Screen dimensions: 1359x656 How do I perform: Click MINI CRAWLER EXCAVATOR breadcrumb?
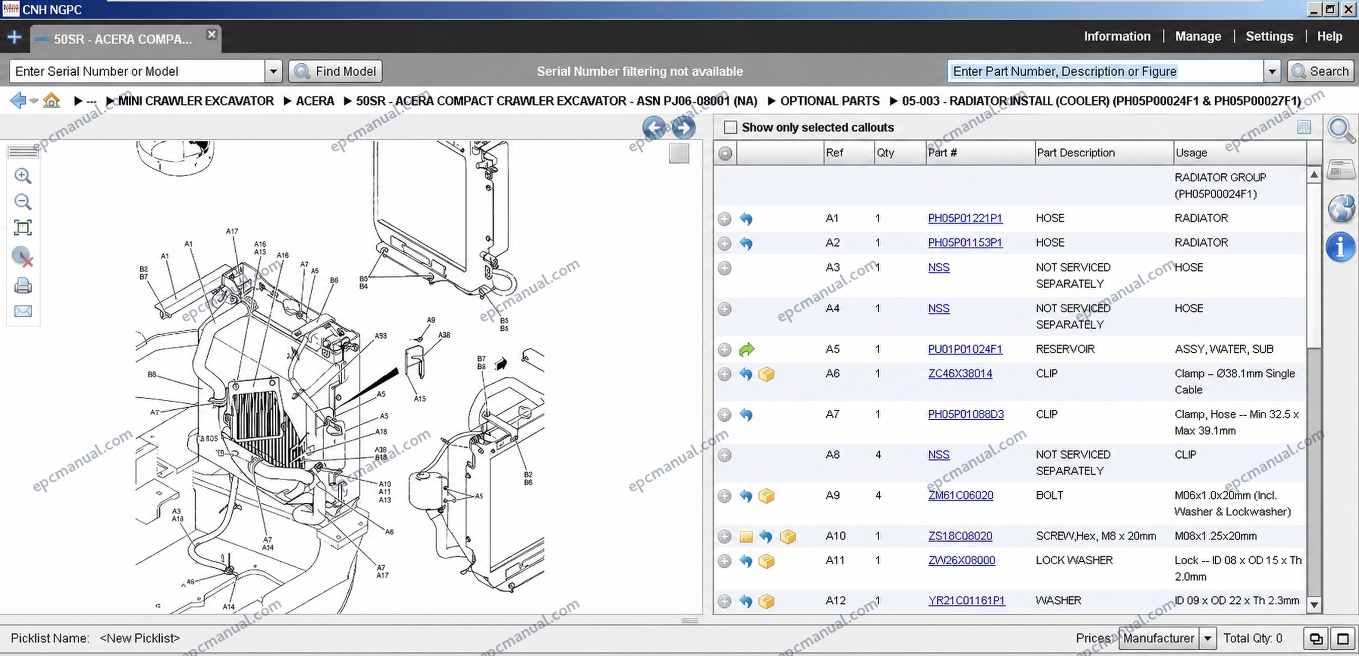(x=196, y=101)
